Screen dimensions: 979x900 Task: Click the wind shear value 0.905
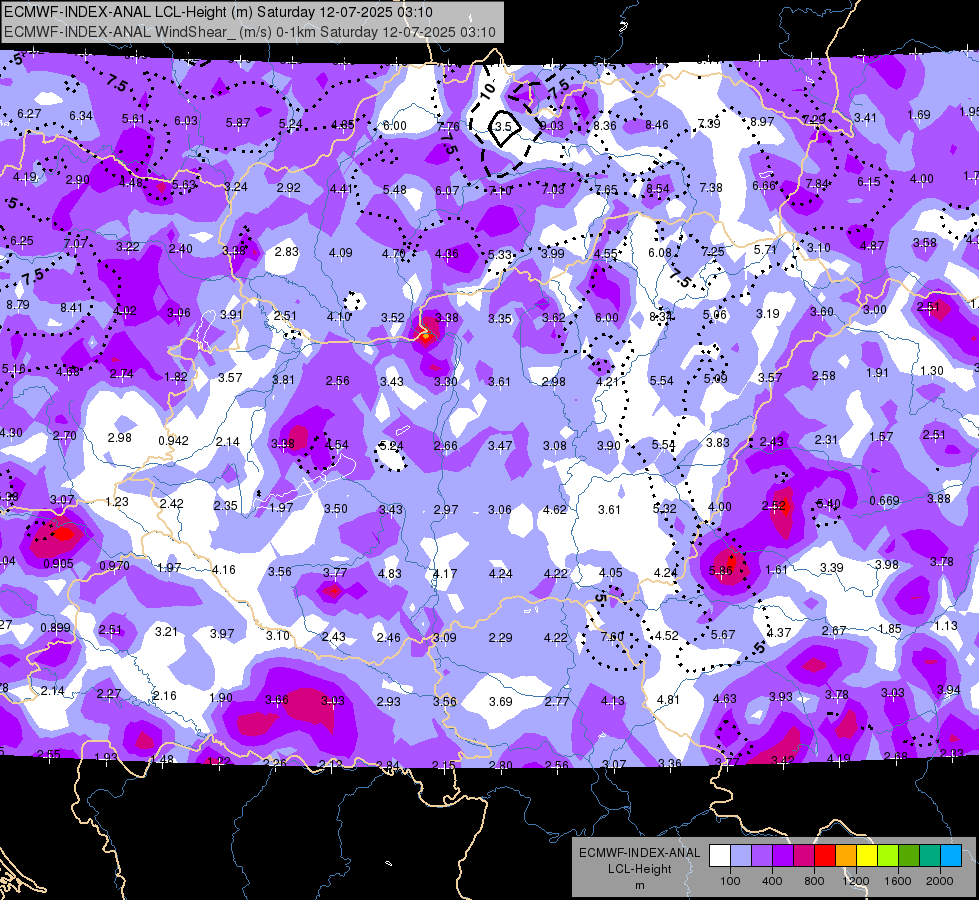point(58,563)
